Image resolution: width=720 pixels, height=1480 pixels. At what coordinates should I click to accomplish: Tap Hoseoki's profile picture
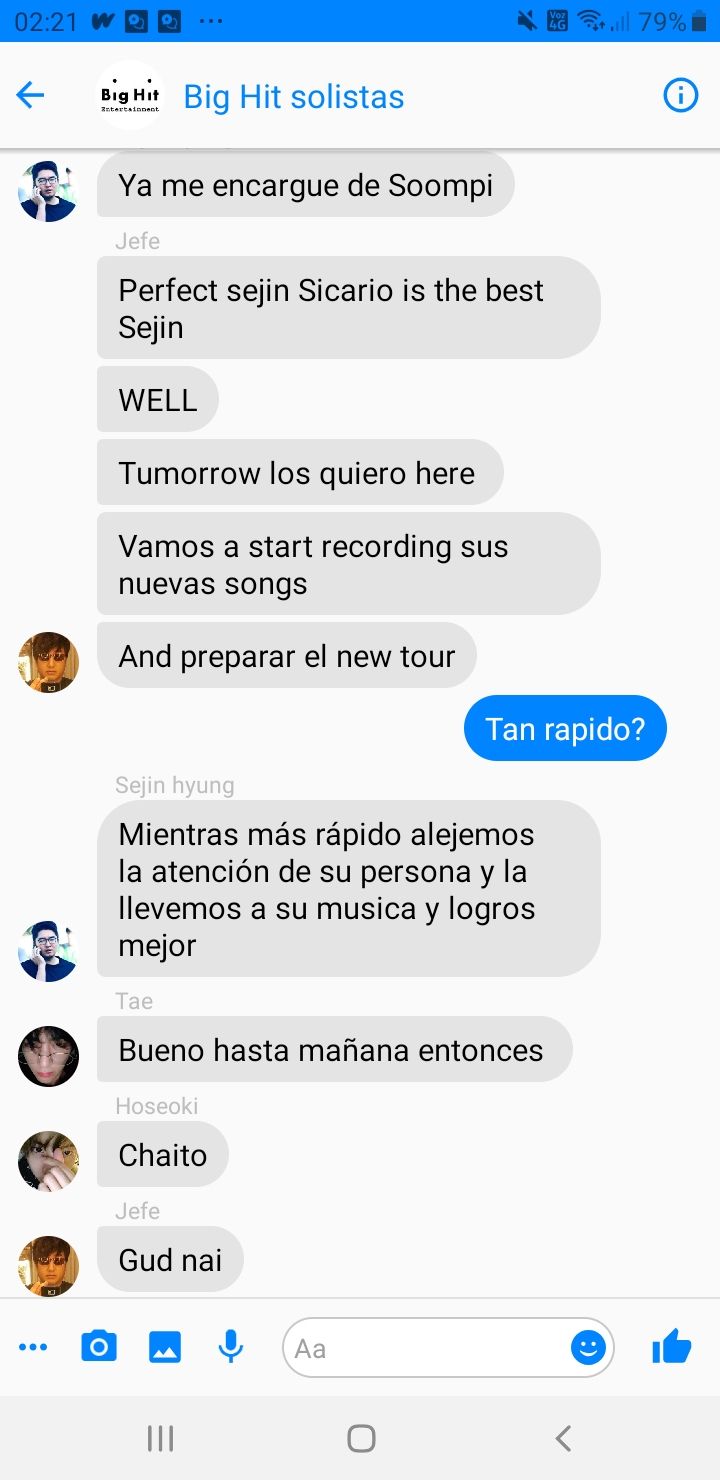(x=48, y=1161)
